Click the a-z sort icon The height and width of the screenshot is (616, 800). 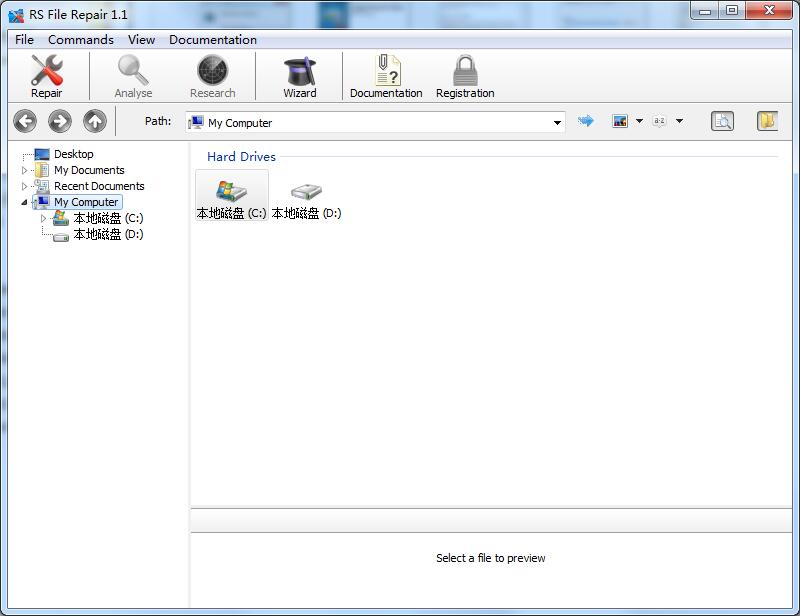click(x=659, y=121)
